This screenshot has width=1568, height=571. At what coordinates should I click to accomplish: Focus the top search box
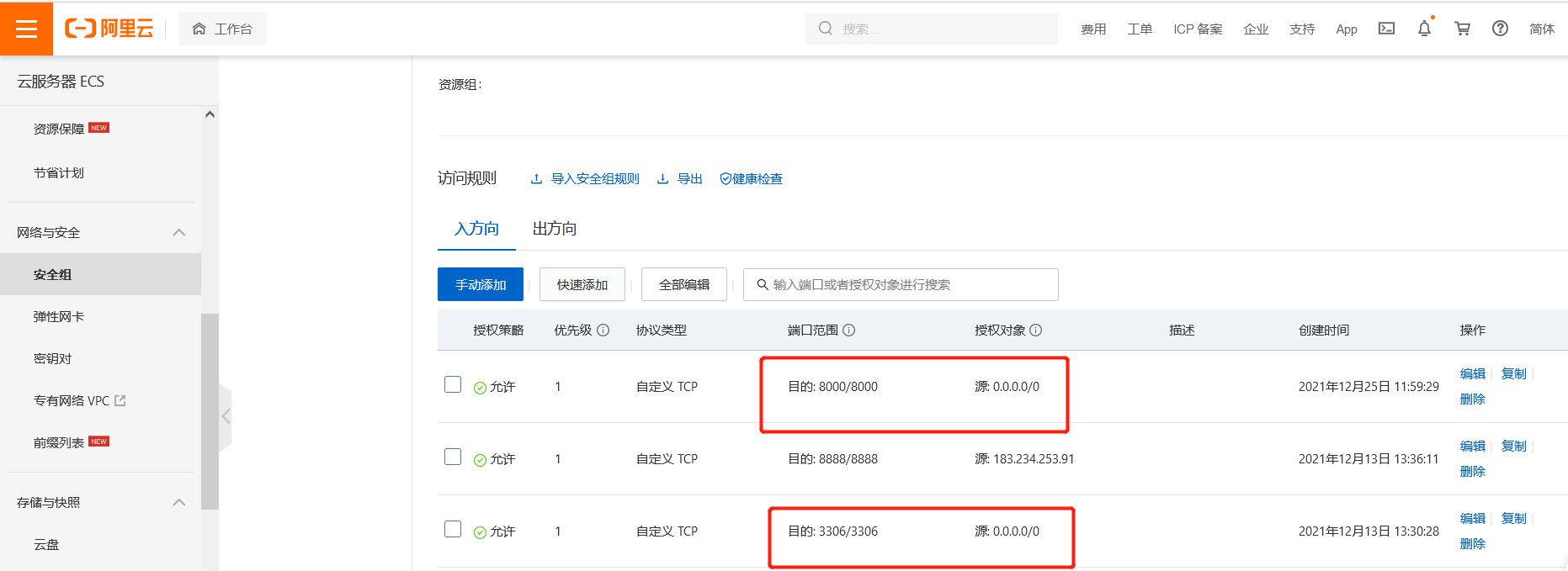click(931, 29)
